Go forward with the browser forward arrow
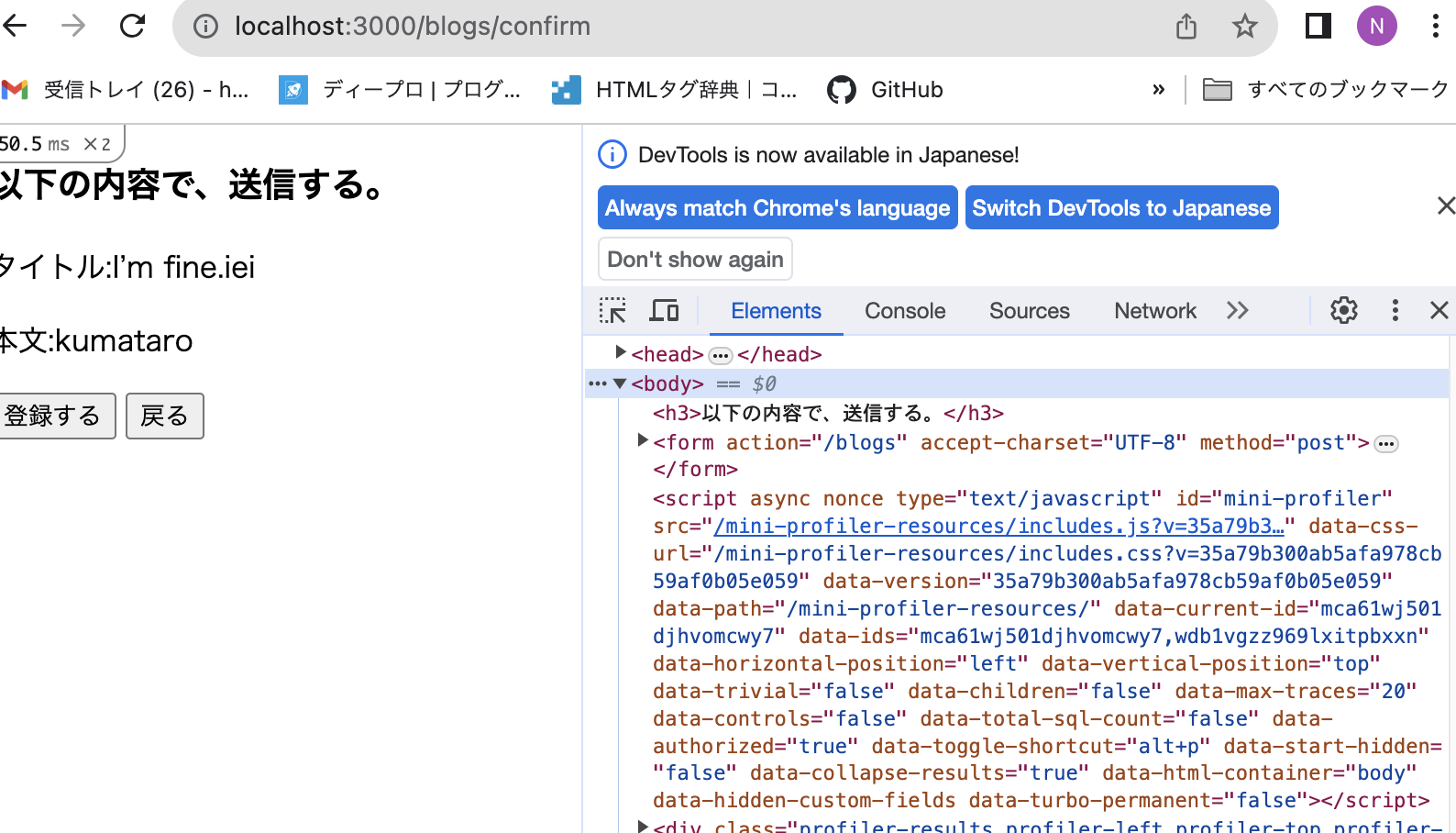 click(x=73, y=26)
